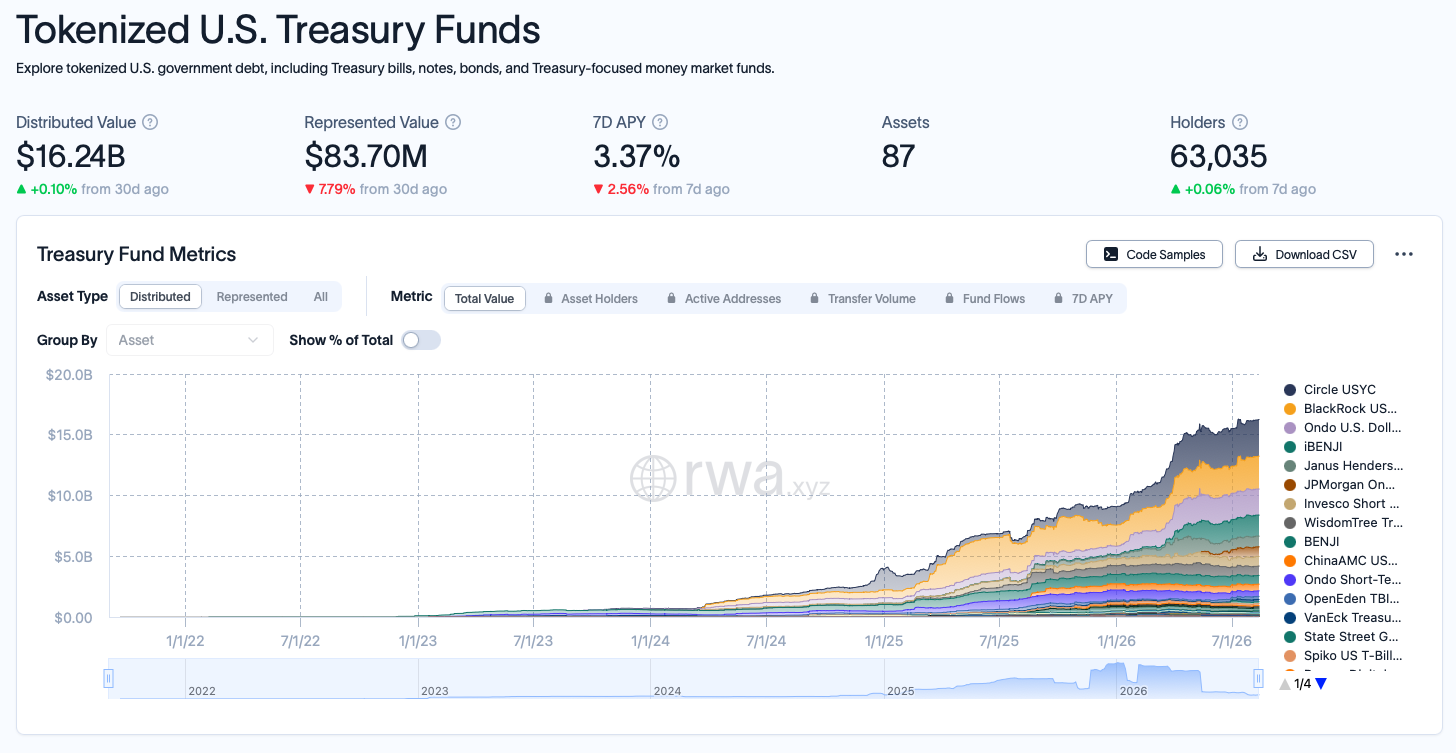Select the Total Value metric tab
The width and height of the screenshot is (1456, 753).
[x=484, y=298]
